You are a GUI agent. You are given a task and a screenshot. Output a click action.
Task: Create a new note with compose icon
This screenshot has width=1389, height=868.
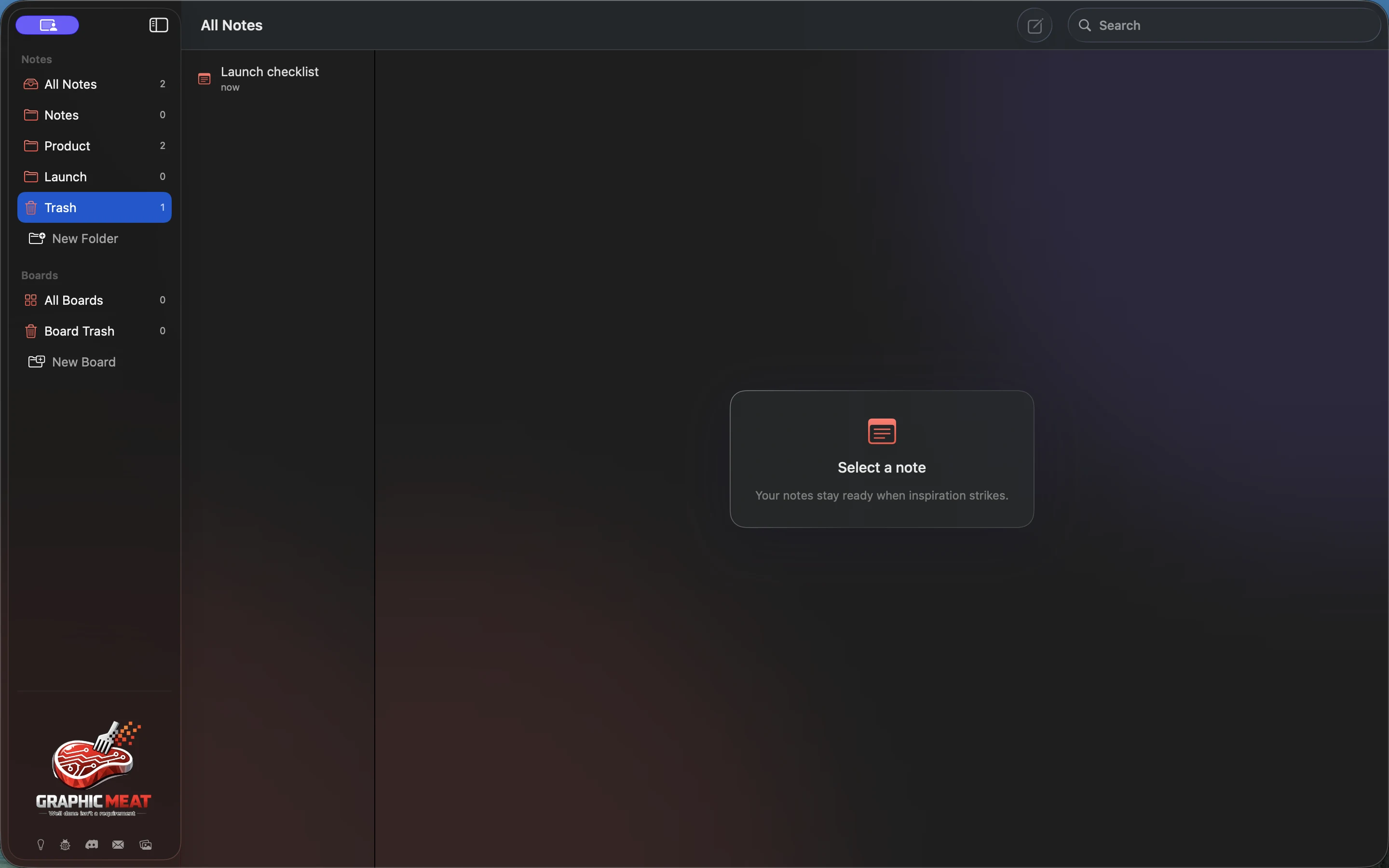[1035, 26]
